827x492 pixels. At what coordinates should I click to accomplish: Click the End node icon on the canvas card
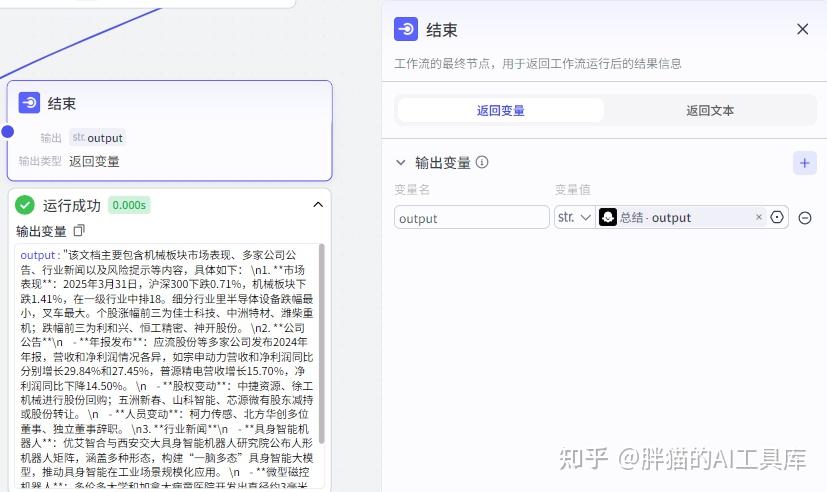pyautogui.click(x=30, y=103)
